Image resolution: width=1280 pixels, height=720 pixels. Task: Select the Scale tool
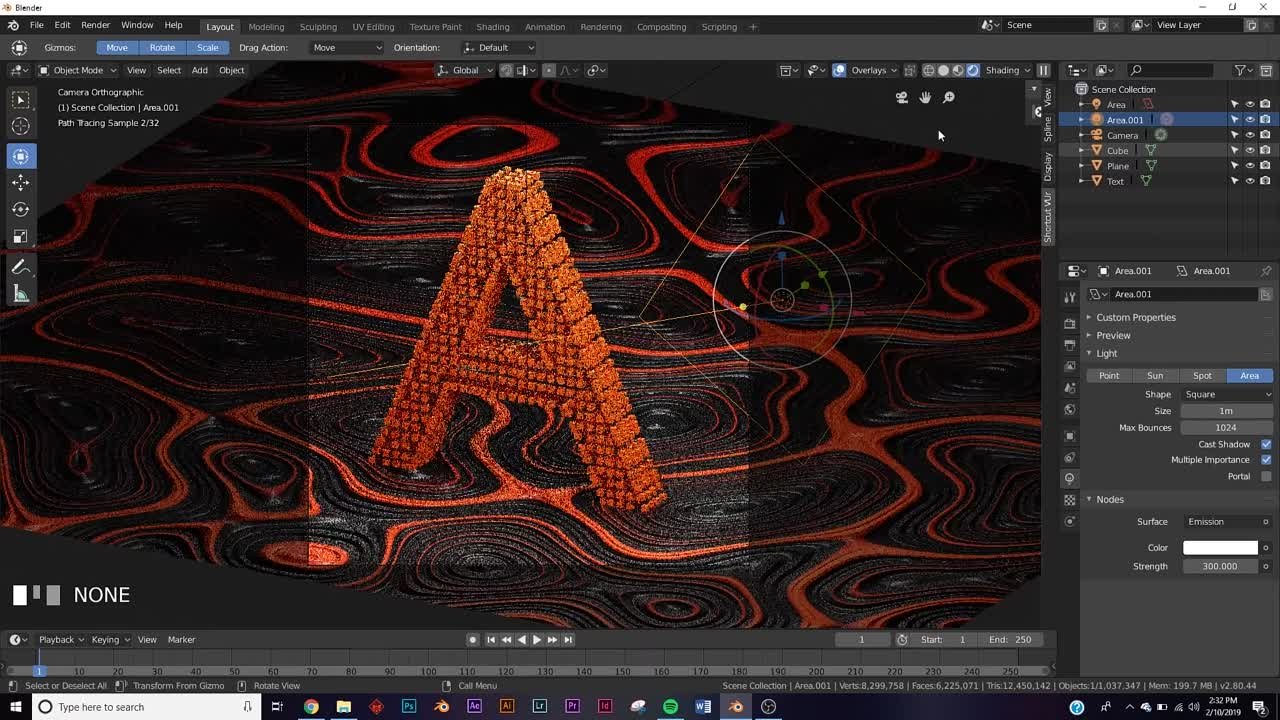click(x=21, y=236)
